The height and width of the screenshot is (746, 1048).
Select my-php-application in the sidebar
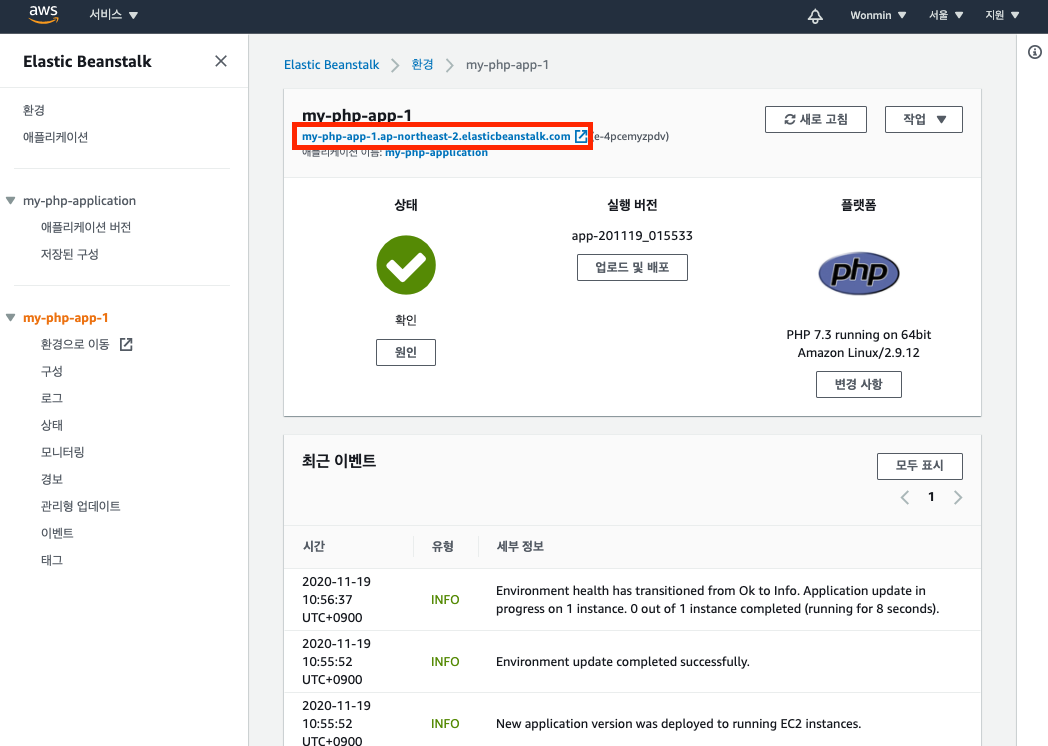[x=79, y=201]
